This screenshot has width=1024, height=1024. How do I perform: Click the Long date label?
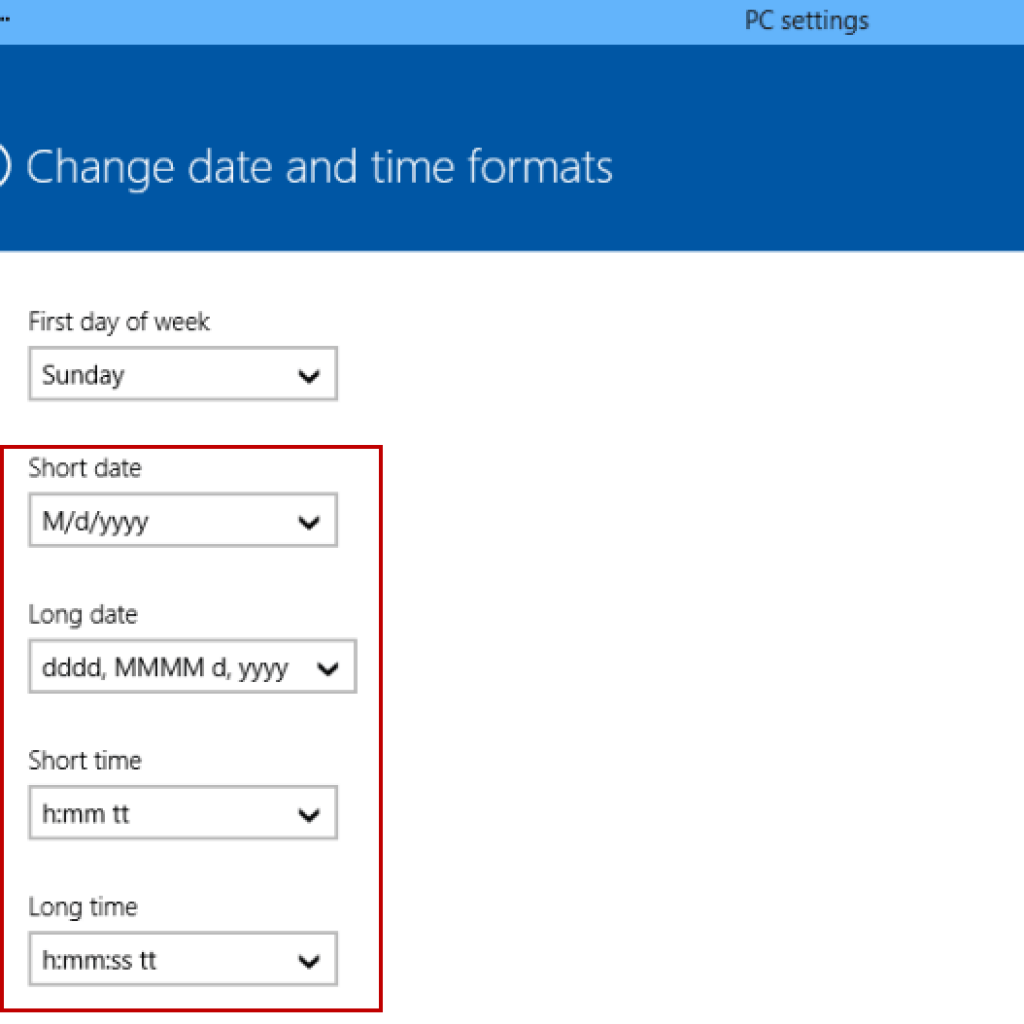[x=83, y=614]
